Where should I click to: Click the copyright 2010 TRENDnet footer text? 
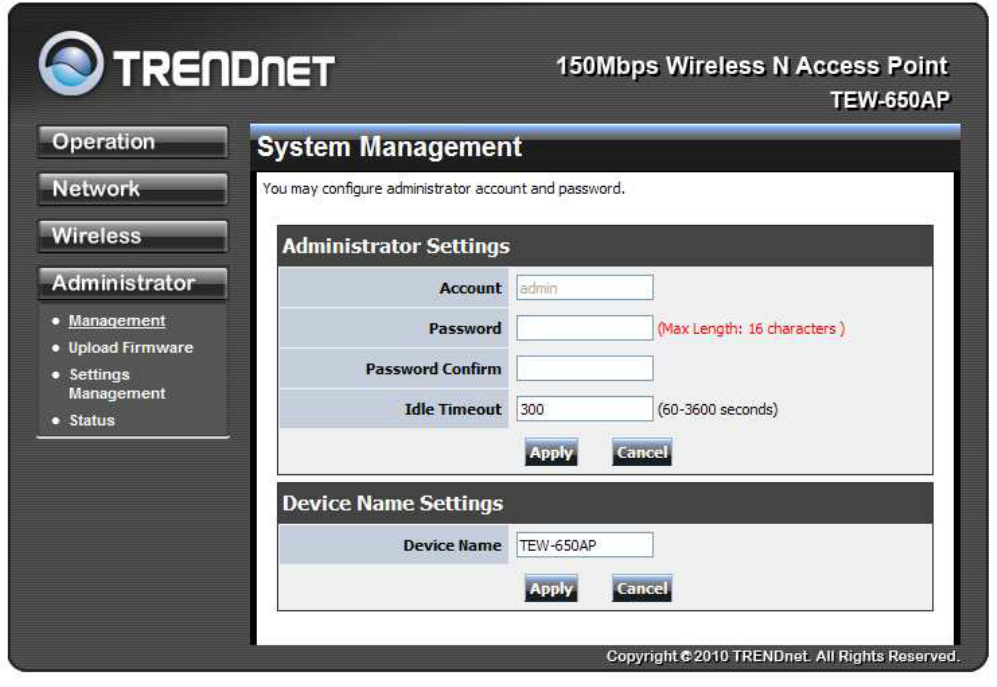coord(783,656)
